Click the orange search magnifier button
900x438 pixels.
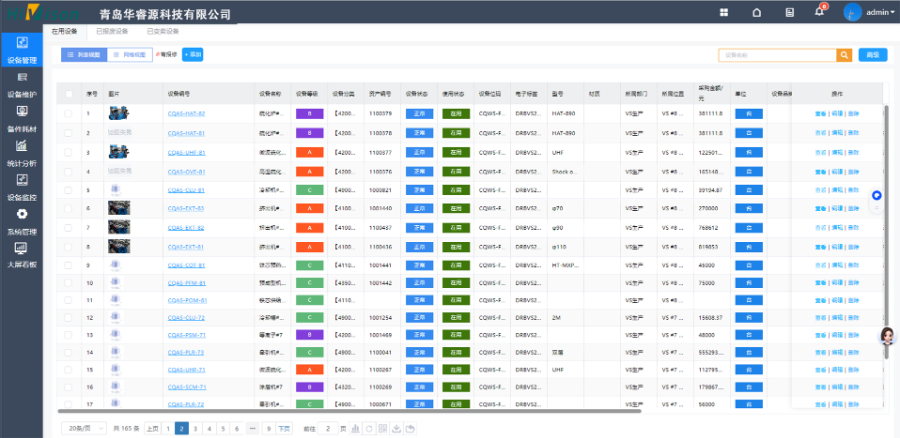[845, 55]
